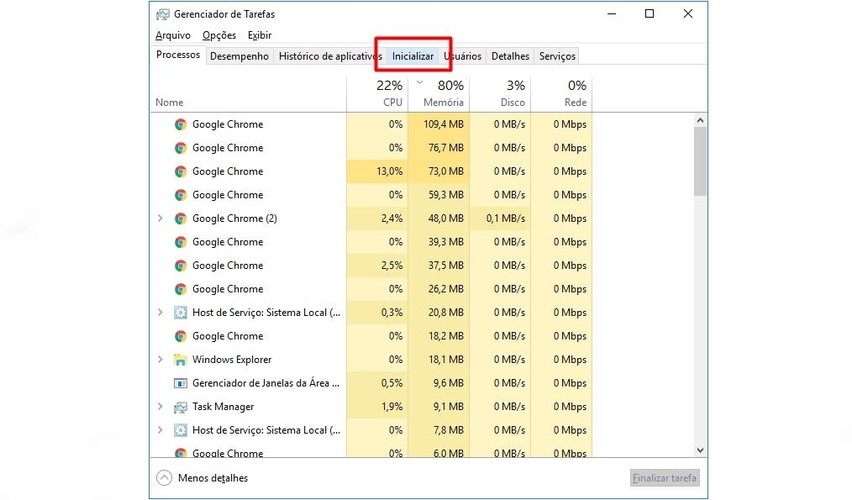Click Chrome icon on 59,3 MB row

[180, 195]
